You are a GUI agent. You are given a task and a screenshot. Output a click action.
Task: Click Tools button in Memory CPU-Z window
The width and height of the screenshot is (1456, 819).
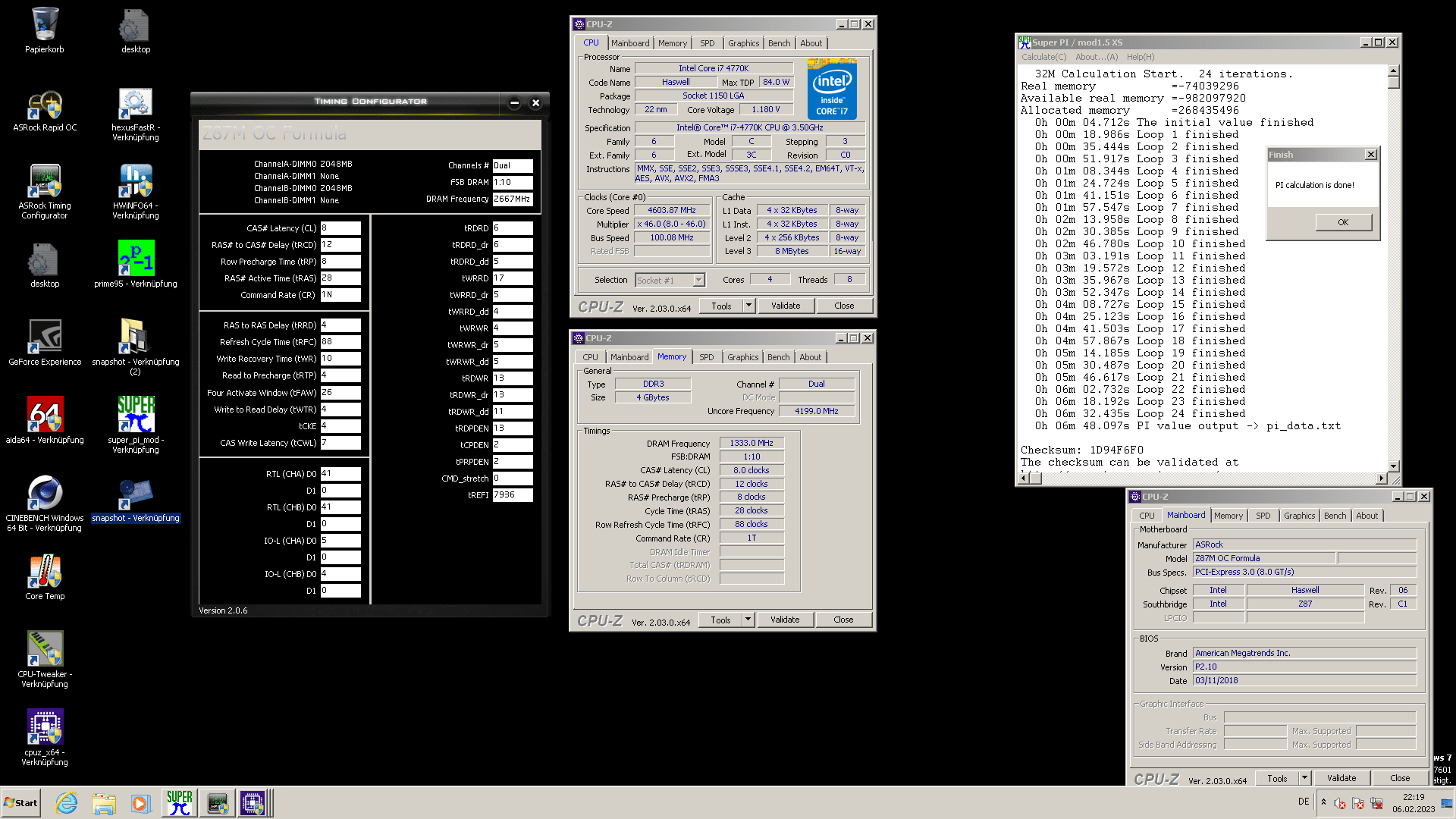[720, 620]
